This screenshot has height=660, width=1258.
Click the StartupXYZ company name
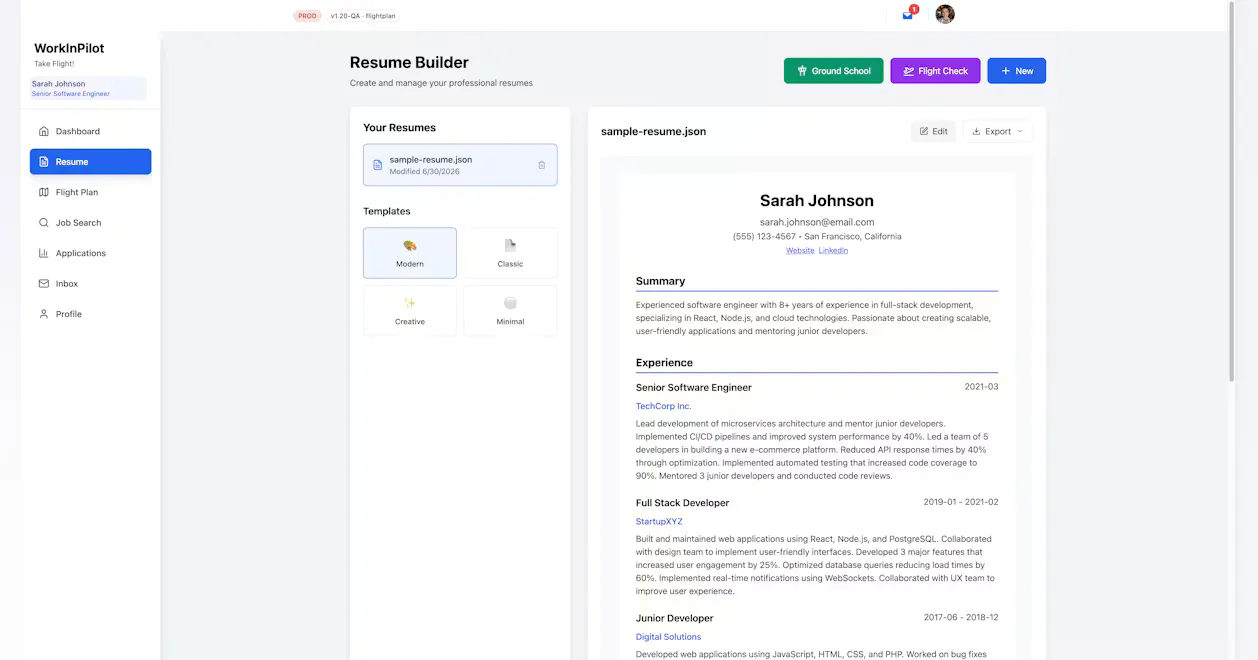point(659,521)
